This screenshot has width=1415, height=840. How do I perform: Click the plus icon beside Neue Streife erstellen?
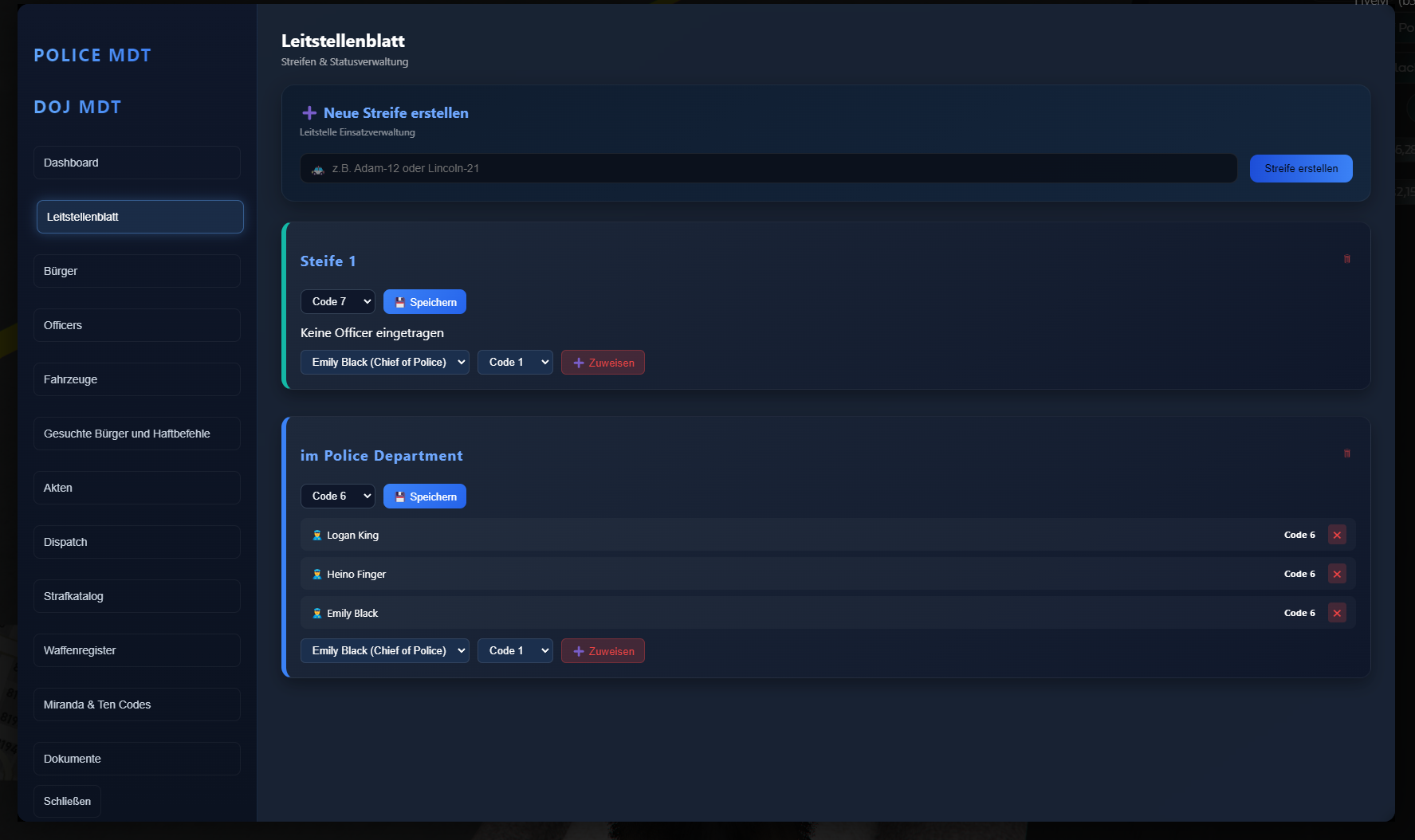pyautogui.click(x=309, y=113)
